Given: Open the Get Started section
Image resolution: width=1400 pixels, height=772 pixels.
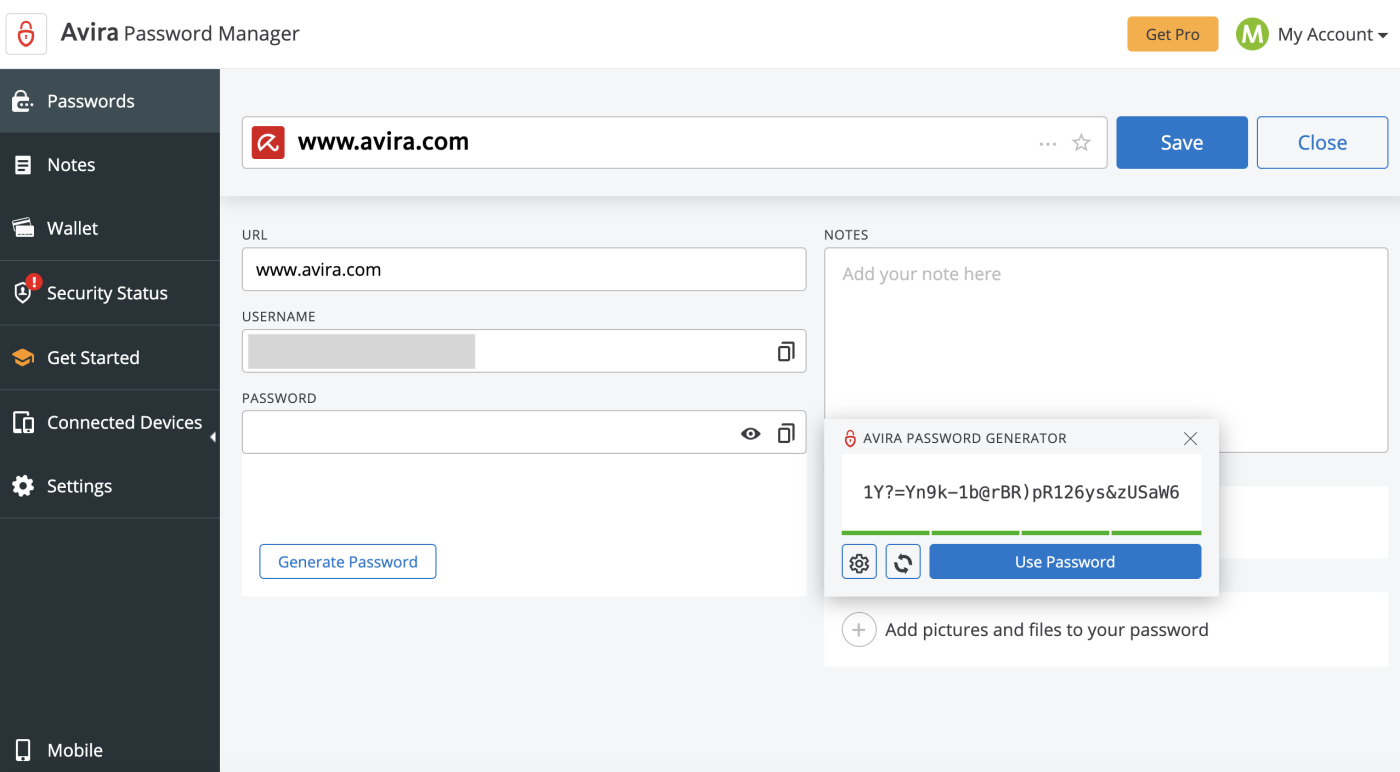Looking at the screenshot, I should (93, 357).
